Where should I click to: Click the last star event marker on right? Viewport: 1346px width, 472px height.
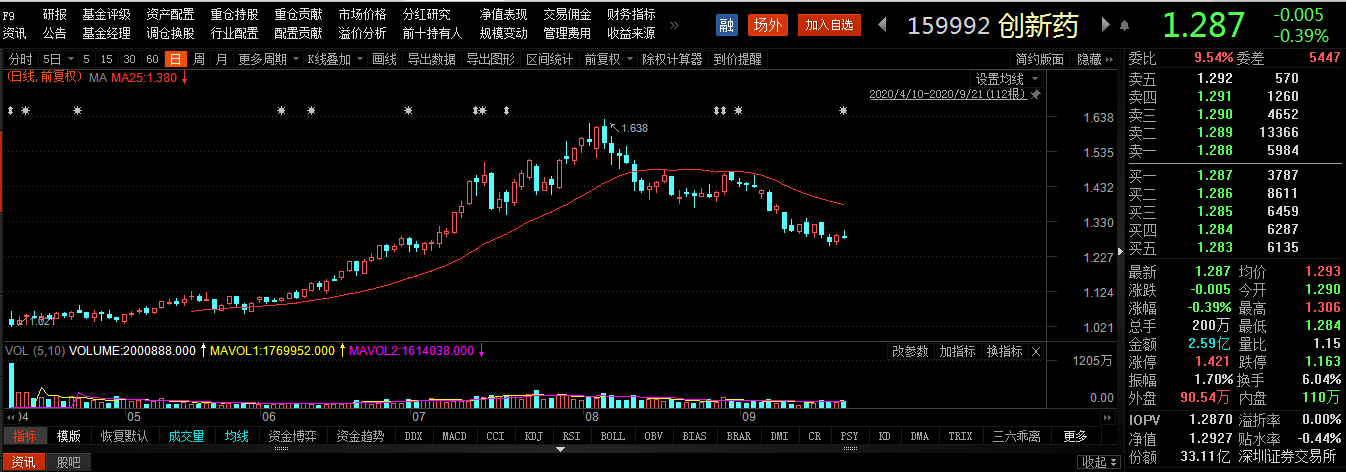(x=843, y=110)
